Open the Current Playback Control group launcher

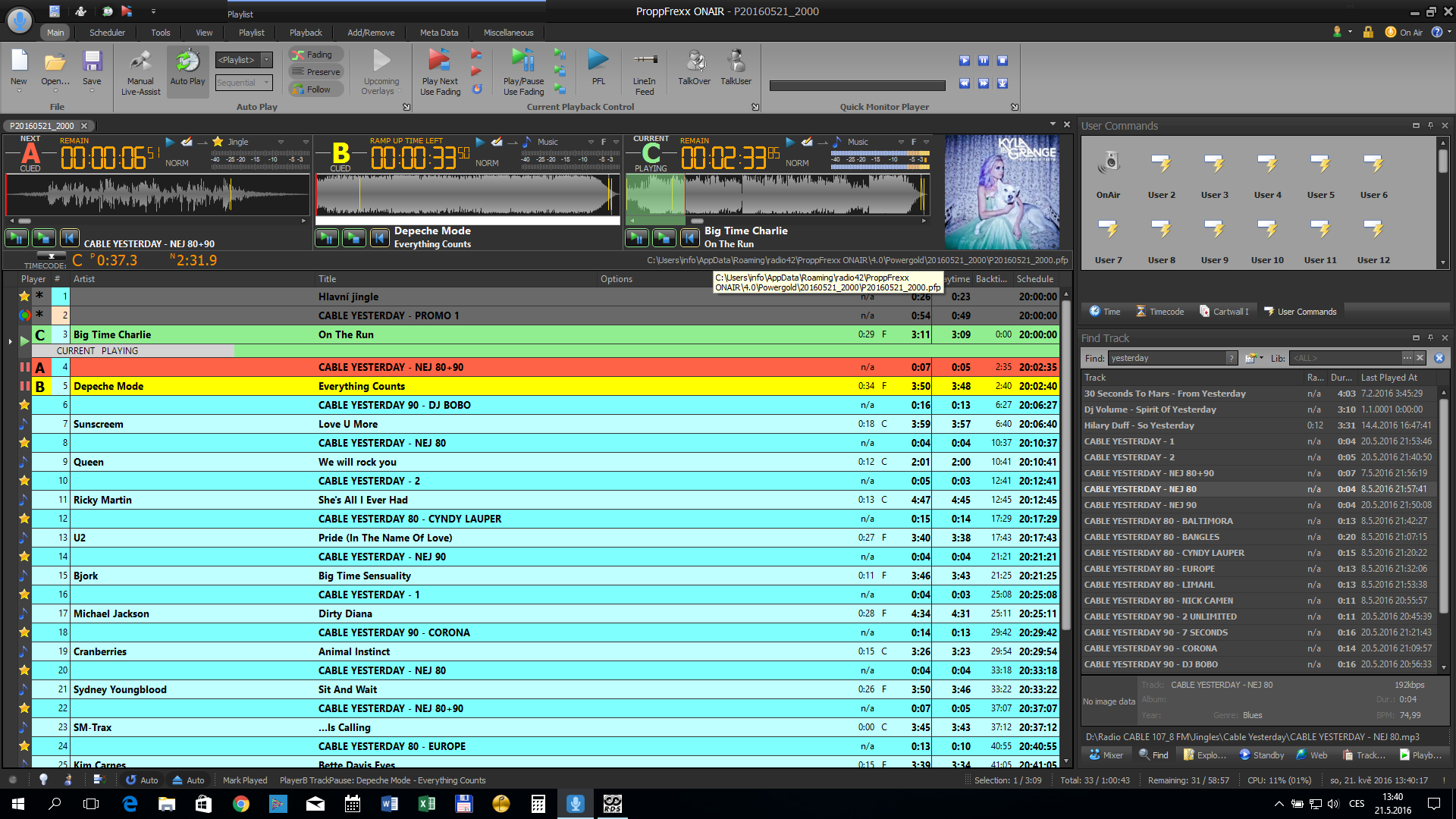click(x=755, y=107)
